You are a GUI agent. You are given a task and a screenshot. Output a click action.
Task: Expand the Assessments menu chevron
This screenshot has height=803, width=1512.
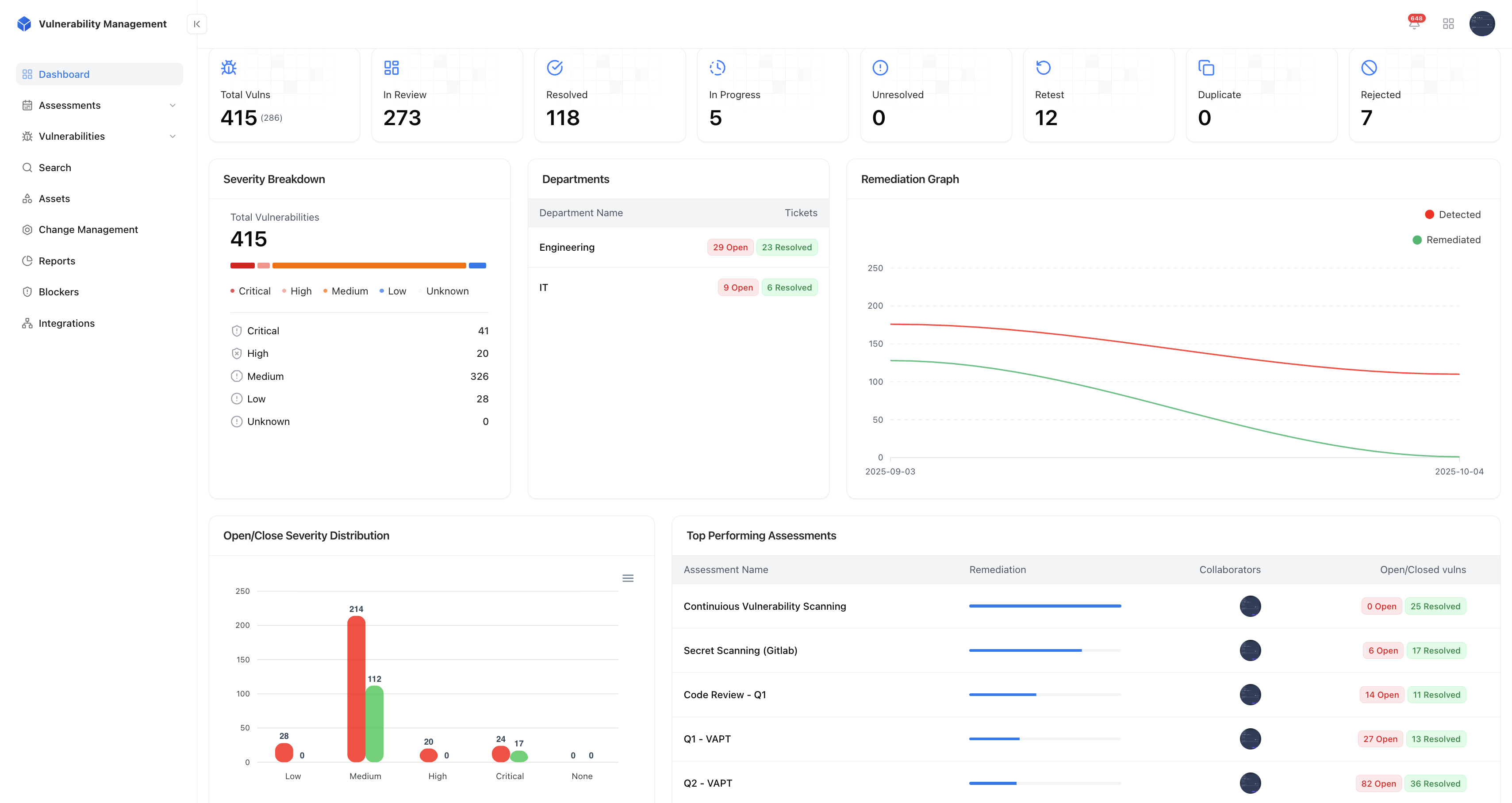click(173, 106)
